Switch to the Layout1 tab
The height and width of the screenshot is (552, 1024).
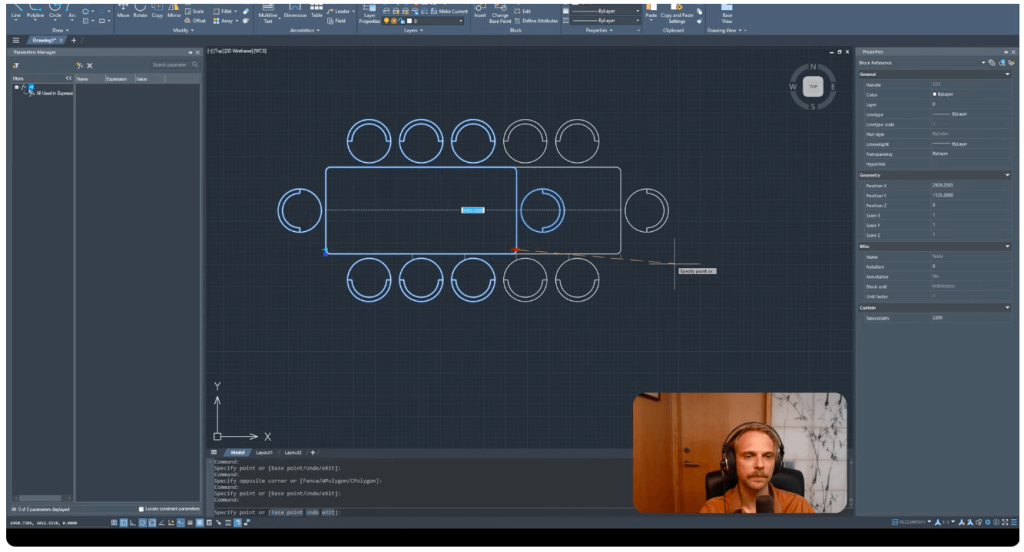tap(265, 453)
